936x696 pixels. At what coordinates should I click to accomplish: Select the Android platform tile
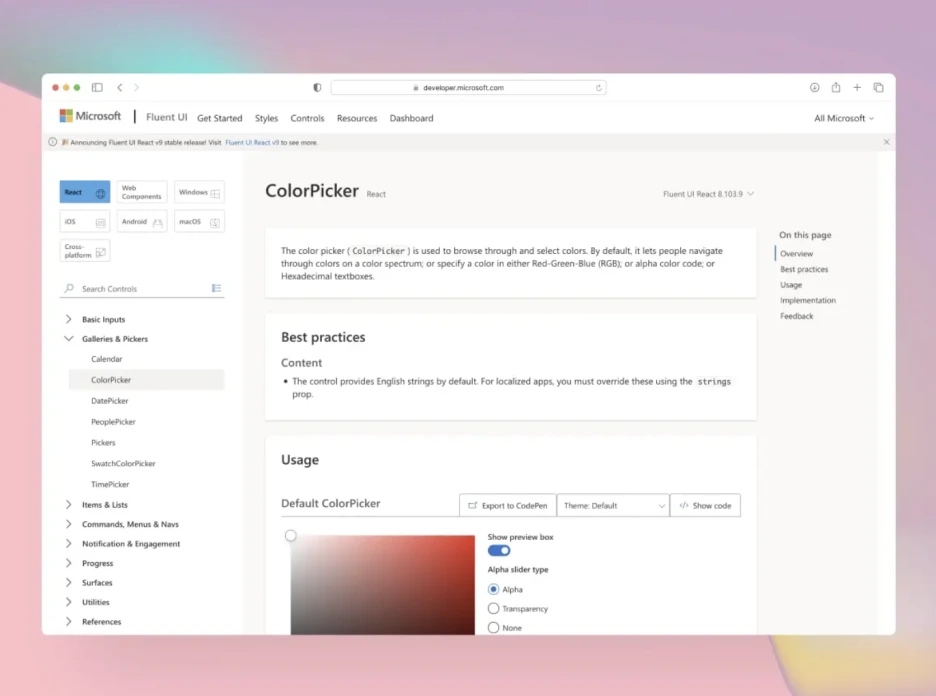coord(142,221)
